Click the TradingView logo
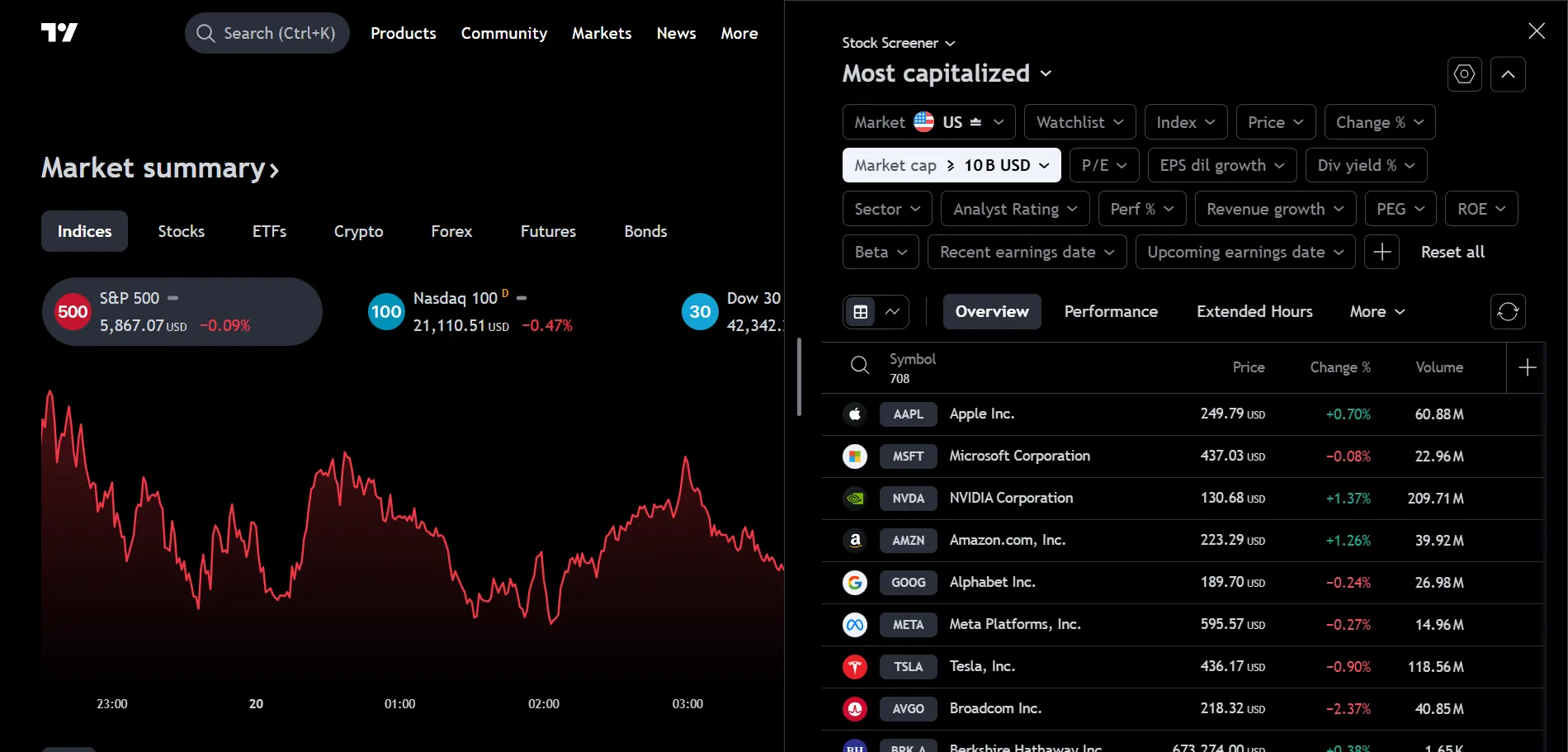Viewport: 1568px width, 752px height. (x=59, y=32)
